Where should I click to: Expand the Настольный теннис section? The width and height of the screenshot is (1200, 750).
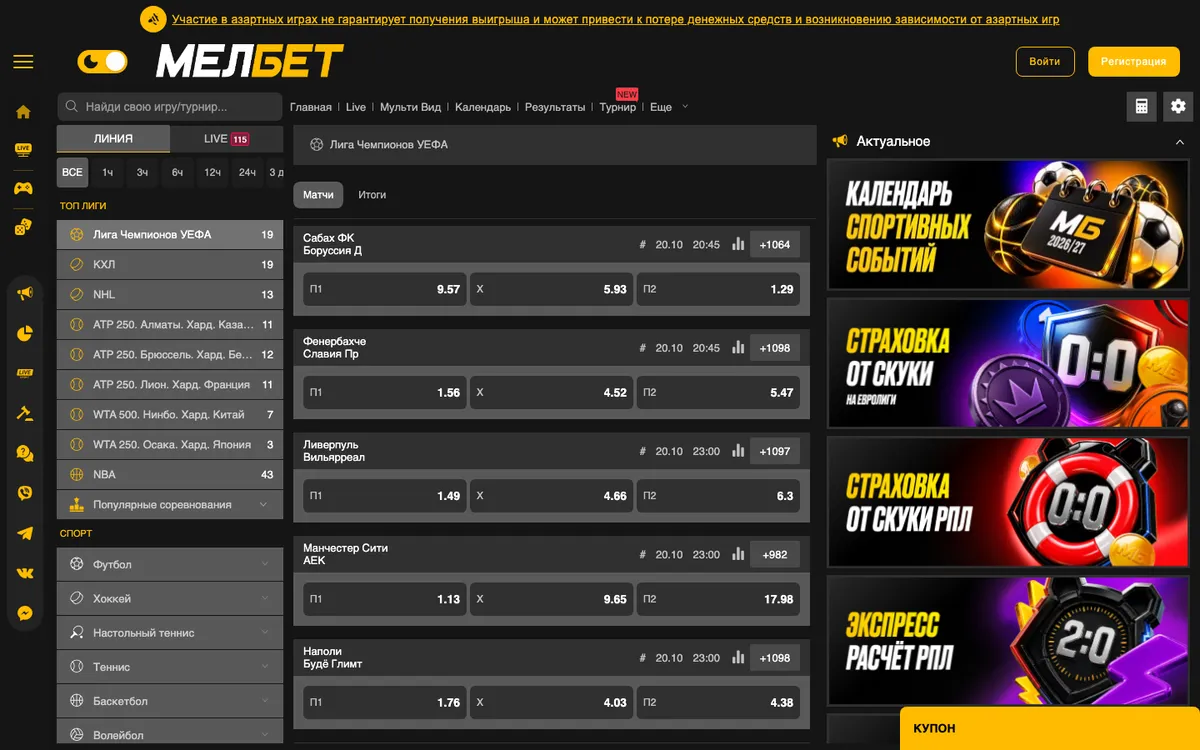(x=170, y=633)
